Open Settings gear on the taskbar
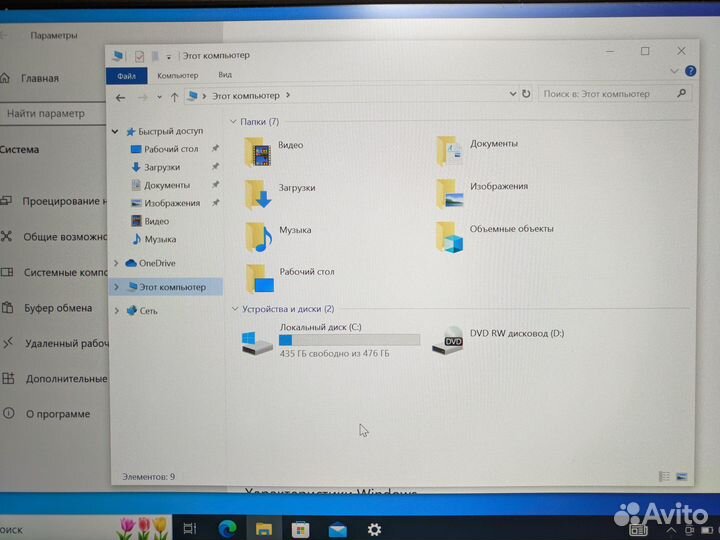The height and width of the screenshot is (540, 720). 374,529
